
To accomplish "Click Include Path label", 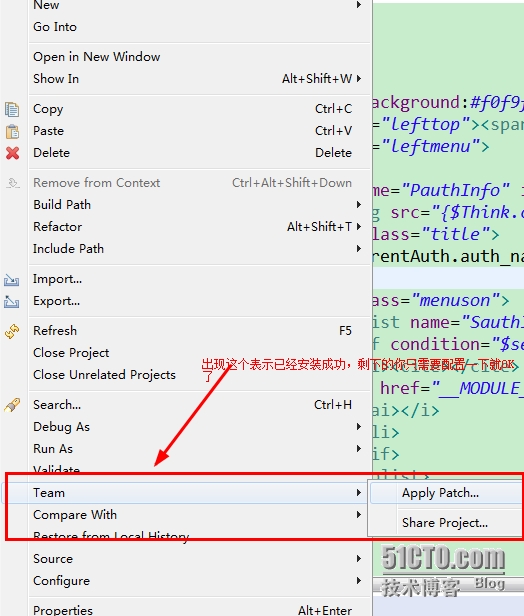I will [68, 249].
